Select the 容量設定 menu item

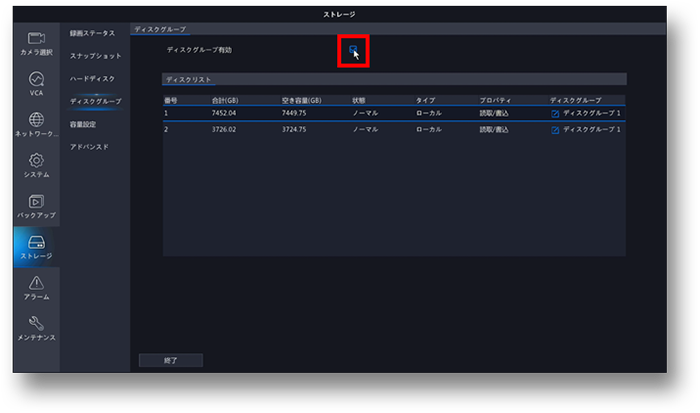(83, 124)
